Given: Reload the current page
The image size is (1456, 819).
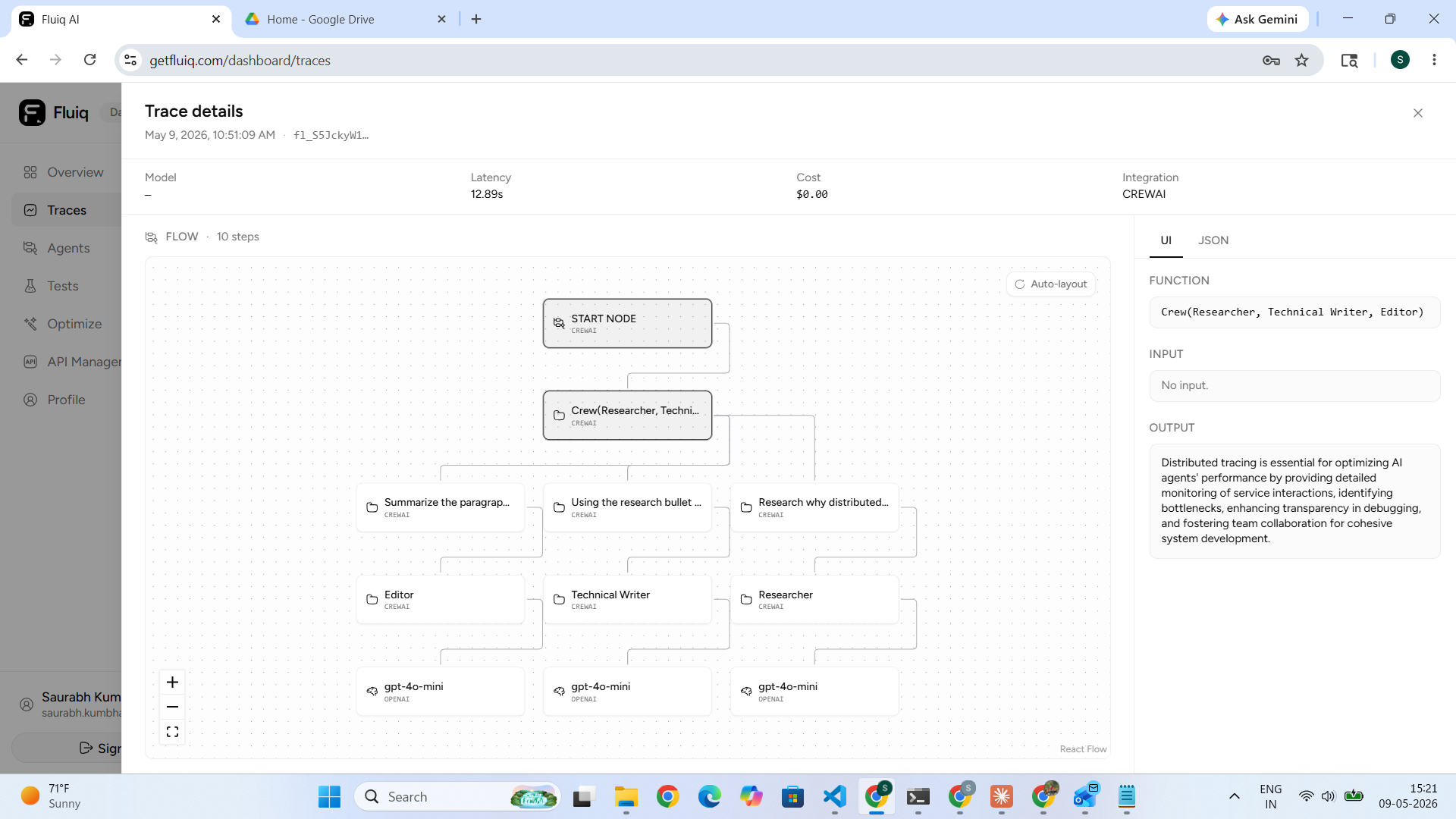Looking at the screenshot, I should pos(89,60).
